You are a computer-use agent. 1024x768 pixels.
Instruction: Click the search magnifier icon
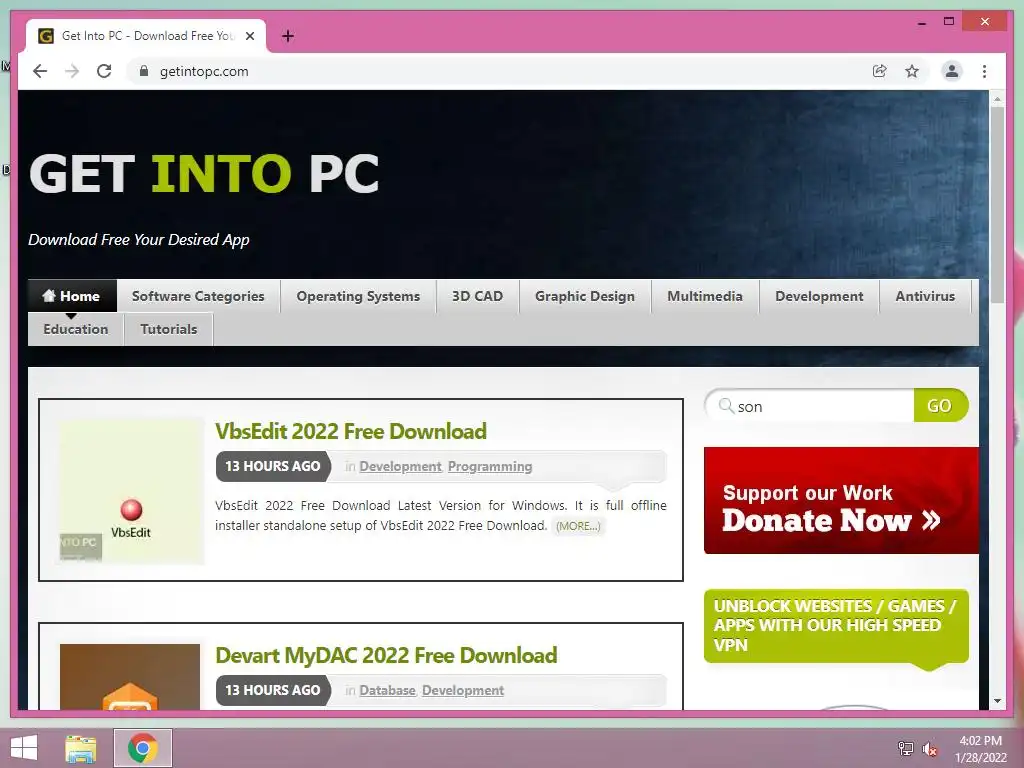pos(726,406)
